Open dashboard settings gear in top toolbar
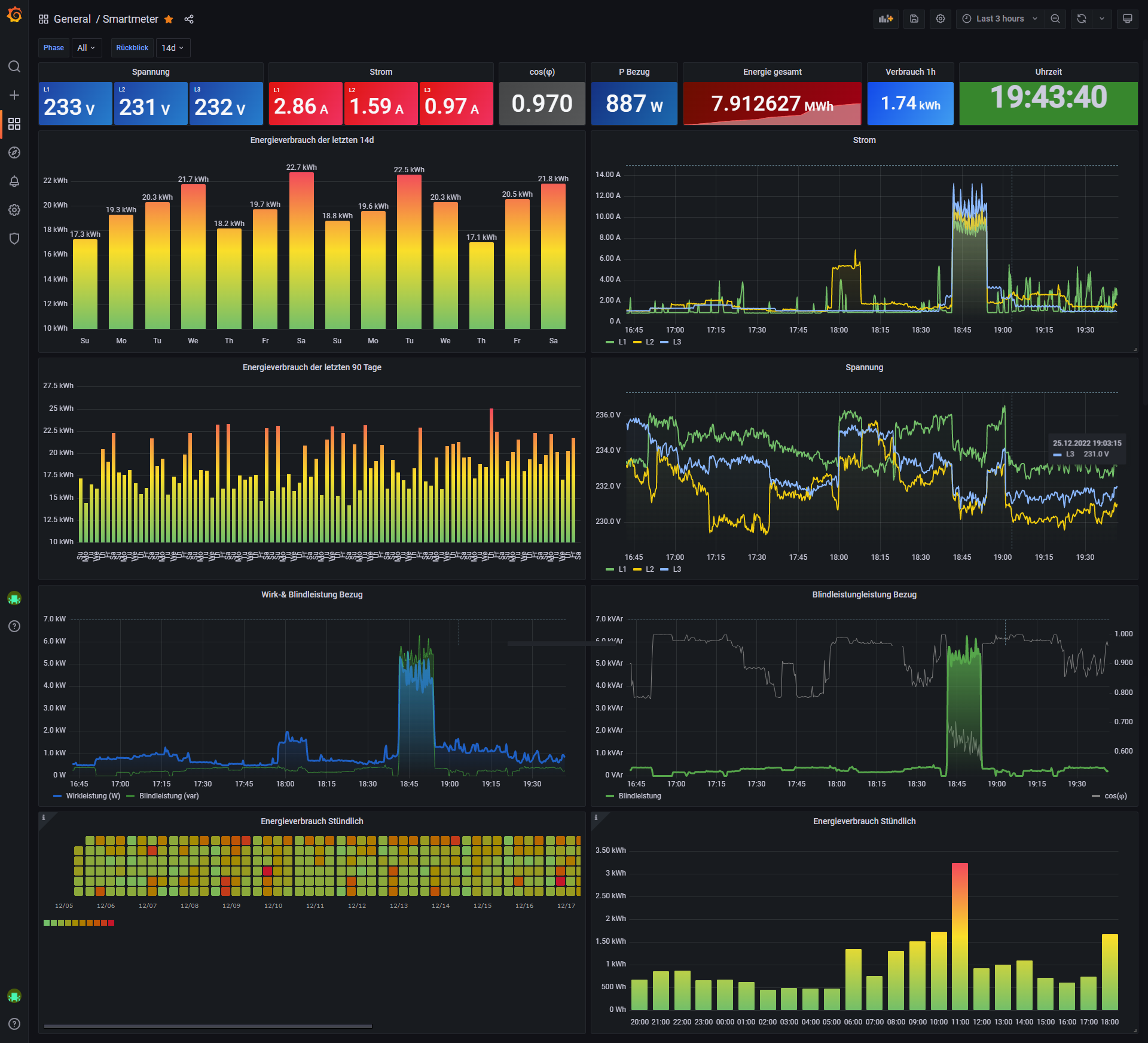The width and height of the screenshot is (1148, 1043). (940, 19)
